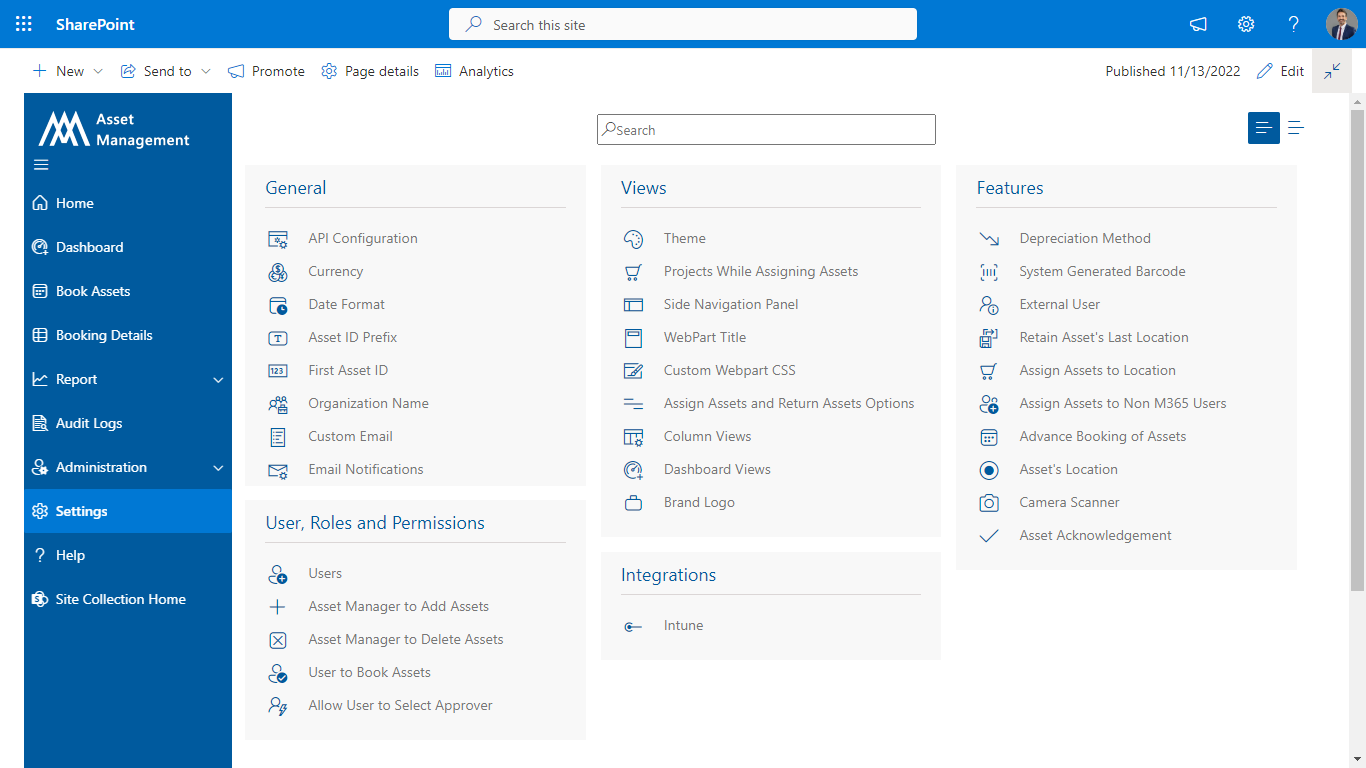Click the Edit button
Viewport: 1366px width, 768px height.
[1280, 71]
